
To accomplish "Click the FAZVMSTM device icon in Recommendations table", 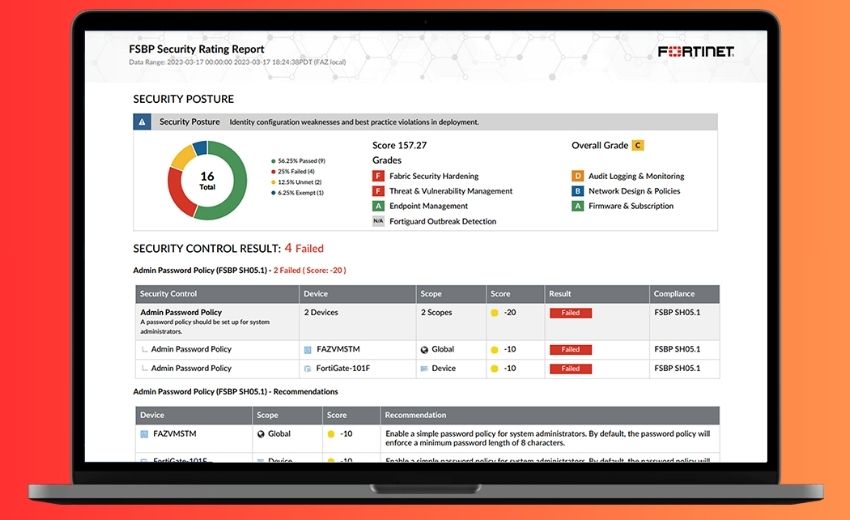I will pos(144,434).
